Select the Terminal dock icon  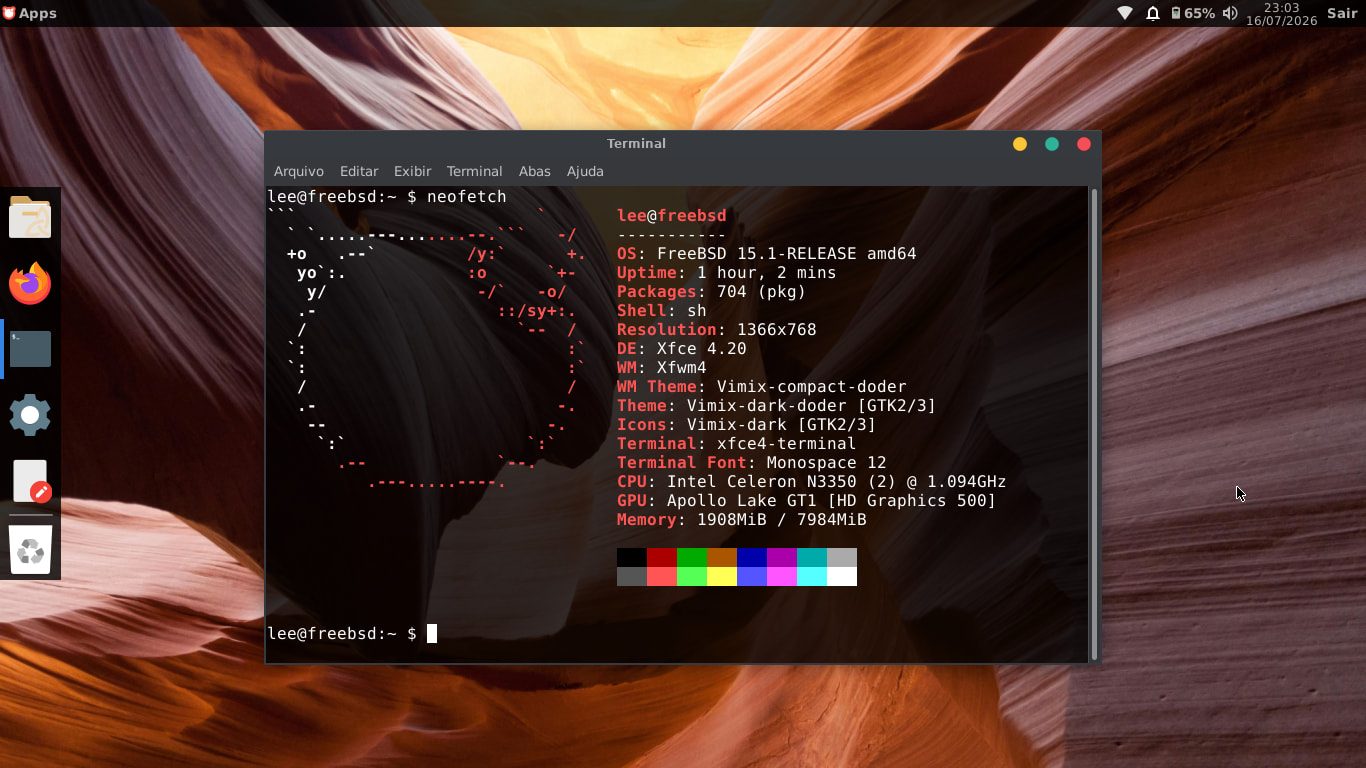(x=30, y=349)
